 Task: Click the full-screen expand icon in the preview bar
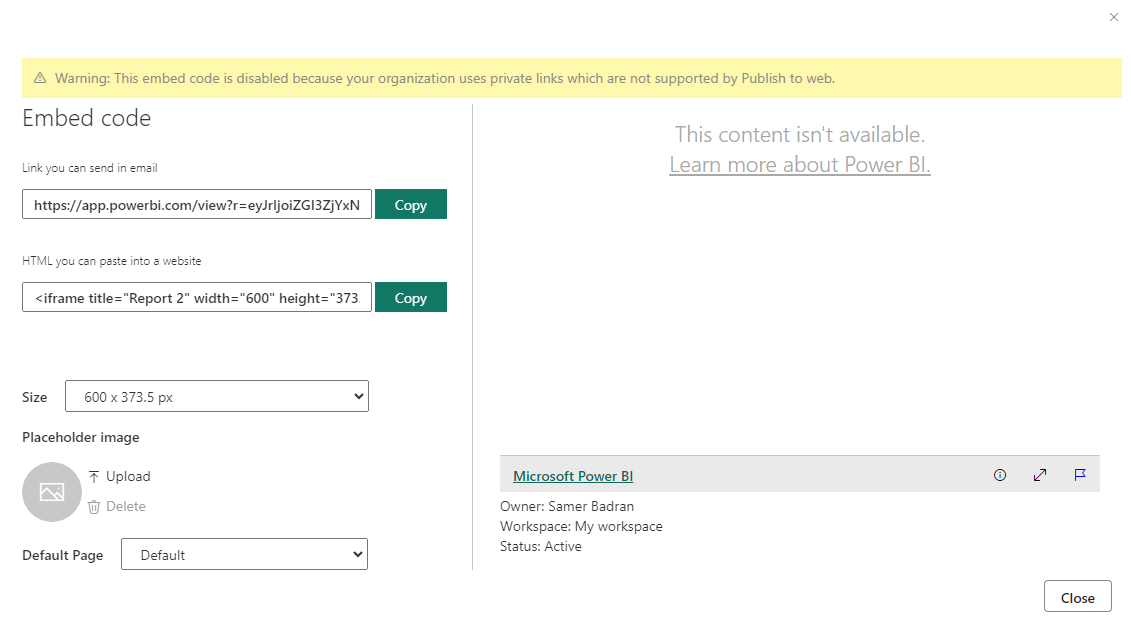(x=1039, y=475)
